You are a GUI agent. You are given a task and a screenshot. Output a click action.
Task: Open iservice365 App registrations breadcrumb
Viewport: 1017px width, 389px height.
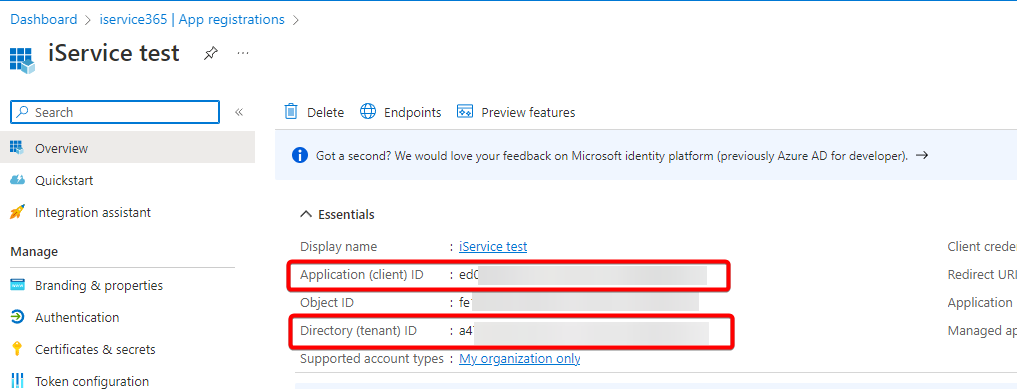192,19
